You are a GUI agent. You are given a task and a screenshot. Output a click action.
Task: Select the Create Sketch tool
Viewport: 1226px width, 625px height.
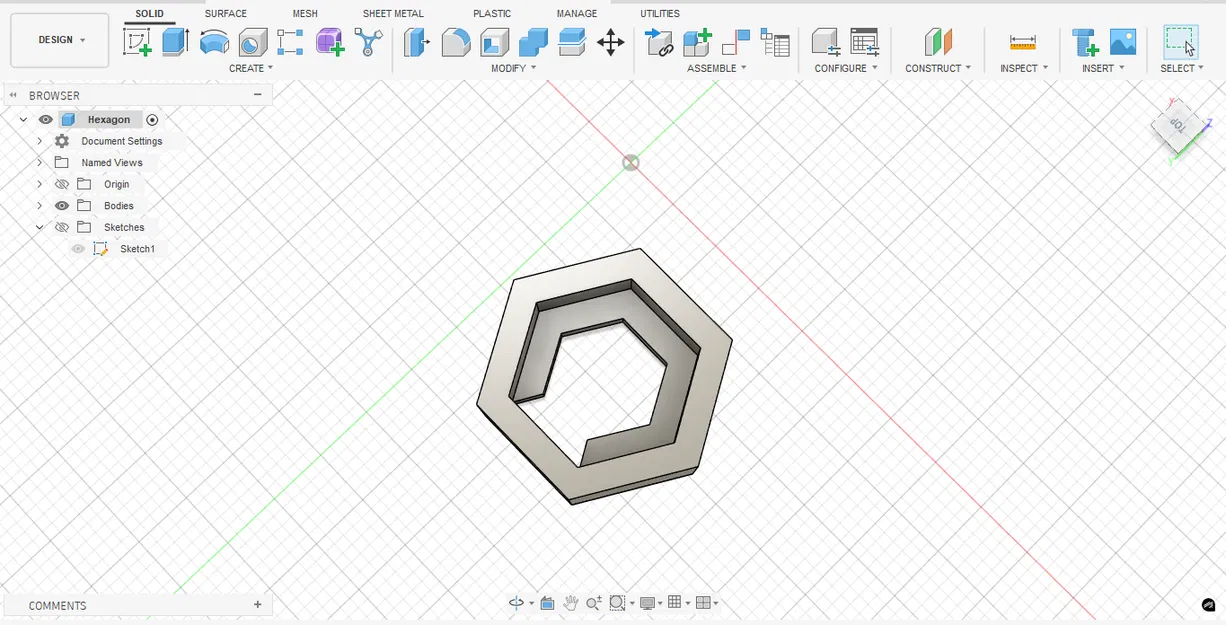pos(137,42)
